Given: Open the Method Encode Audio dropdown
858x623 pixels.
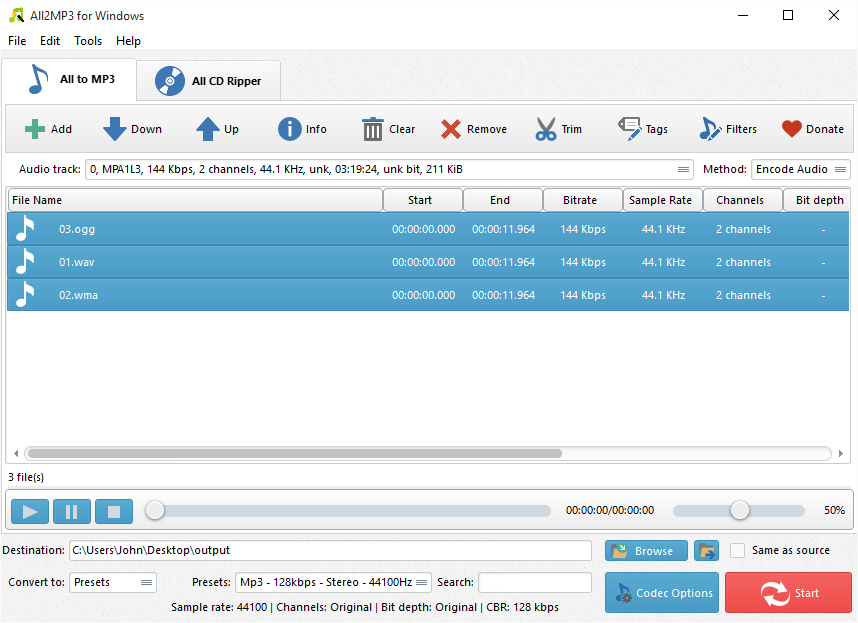Looking at the screenshot, I should pyautogui.click(x=801, y=170).
